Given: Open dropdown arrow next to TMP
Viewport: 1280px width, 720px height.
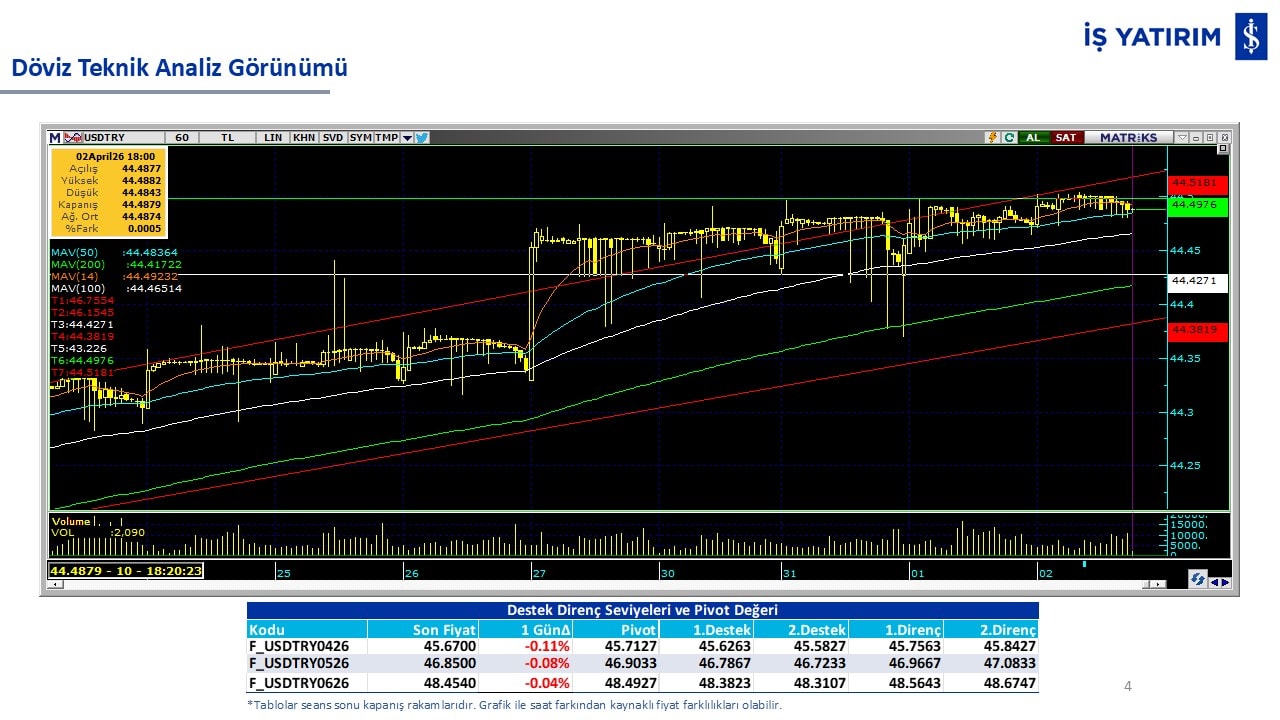Looking at the screenshot, I should click(x=407, y=137).
